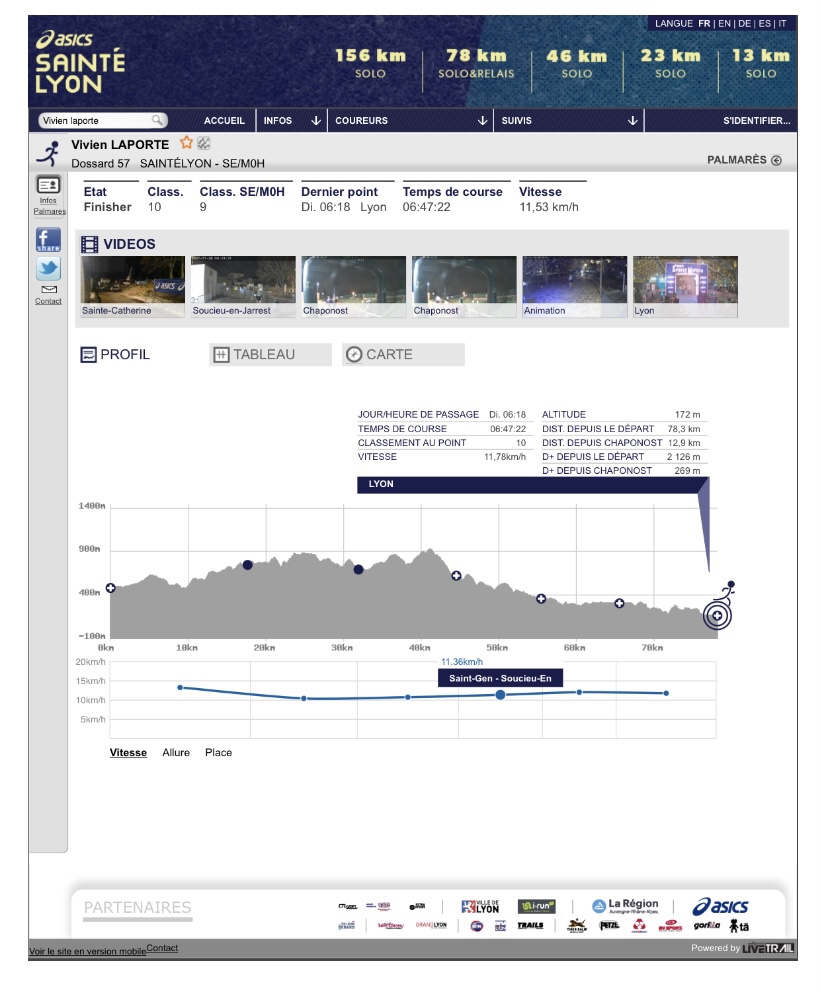
Task: Click the Facebook share icon
Action: coord(48,241)
